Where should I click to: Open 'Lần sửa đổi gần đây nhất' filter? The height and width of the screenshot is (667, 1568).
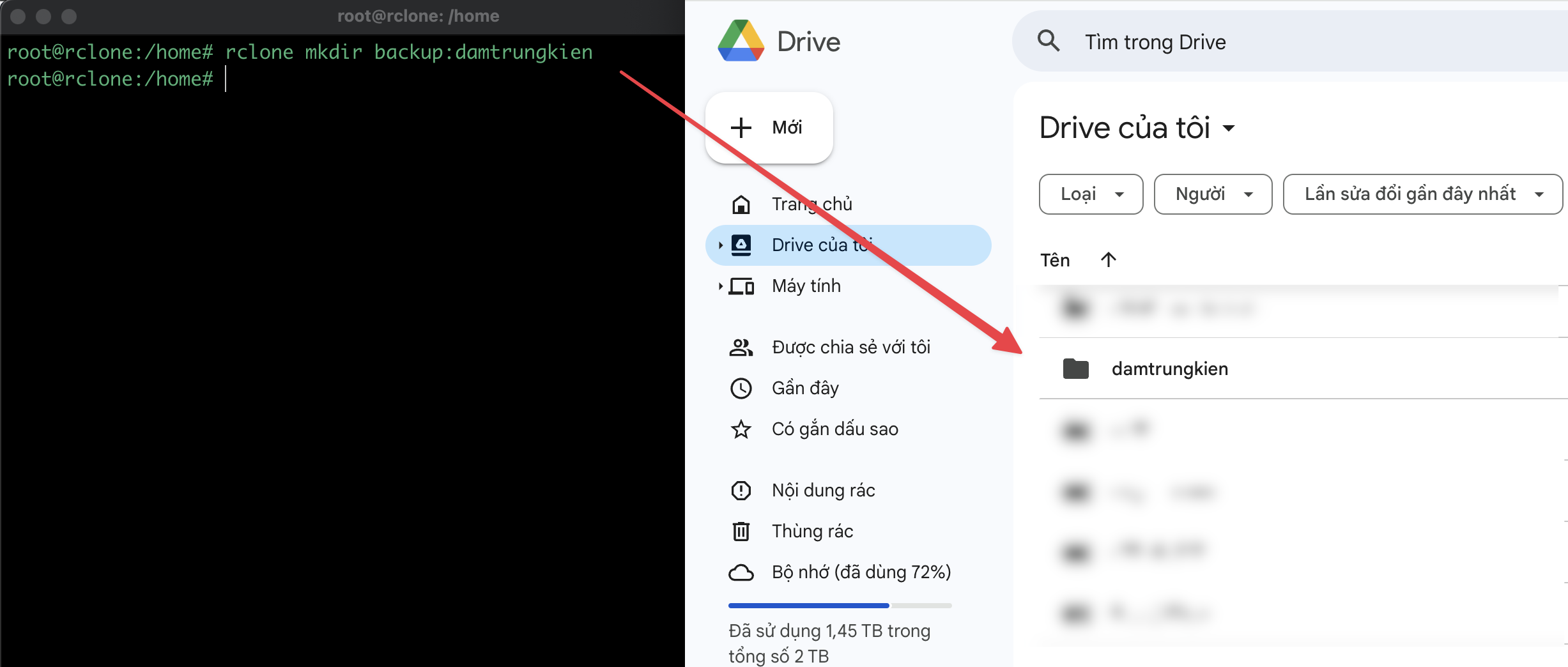click(1423, 194)
